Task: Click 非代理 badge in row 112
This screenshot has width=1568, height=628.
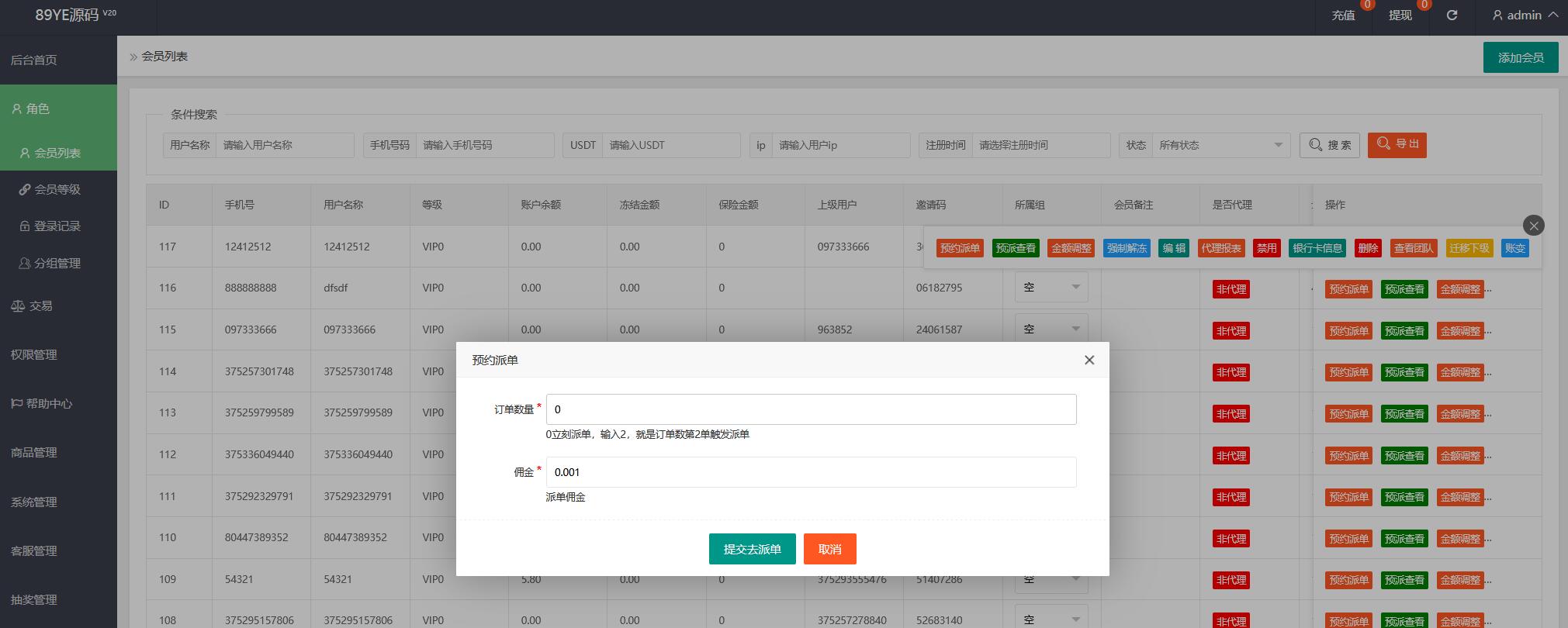Action: pos(1231,456)
